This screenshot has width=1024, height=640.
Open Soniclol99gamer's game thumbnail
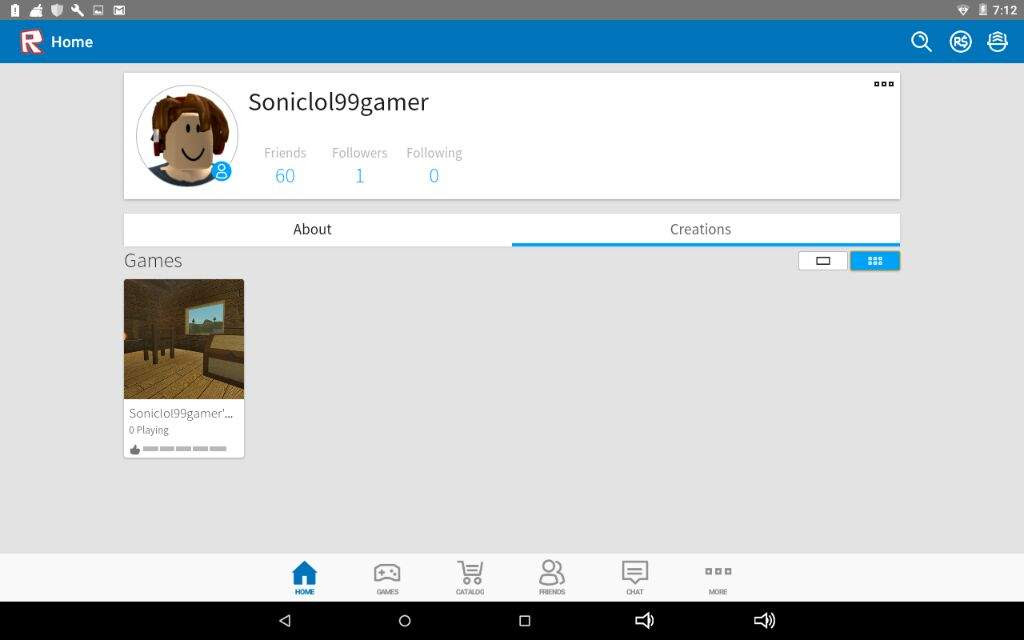(x=184, y=339)
